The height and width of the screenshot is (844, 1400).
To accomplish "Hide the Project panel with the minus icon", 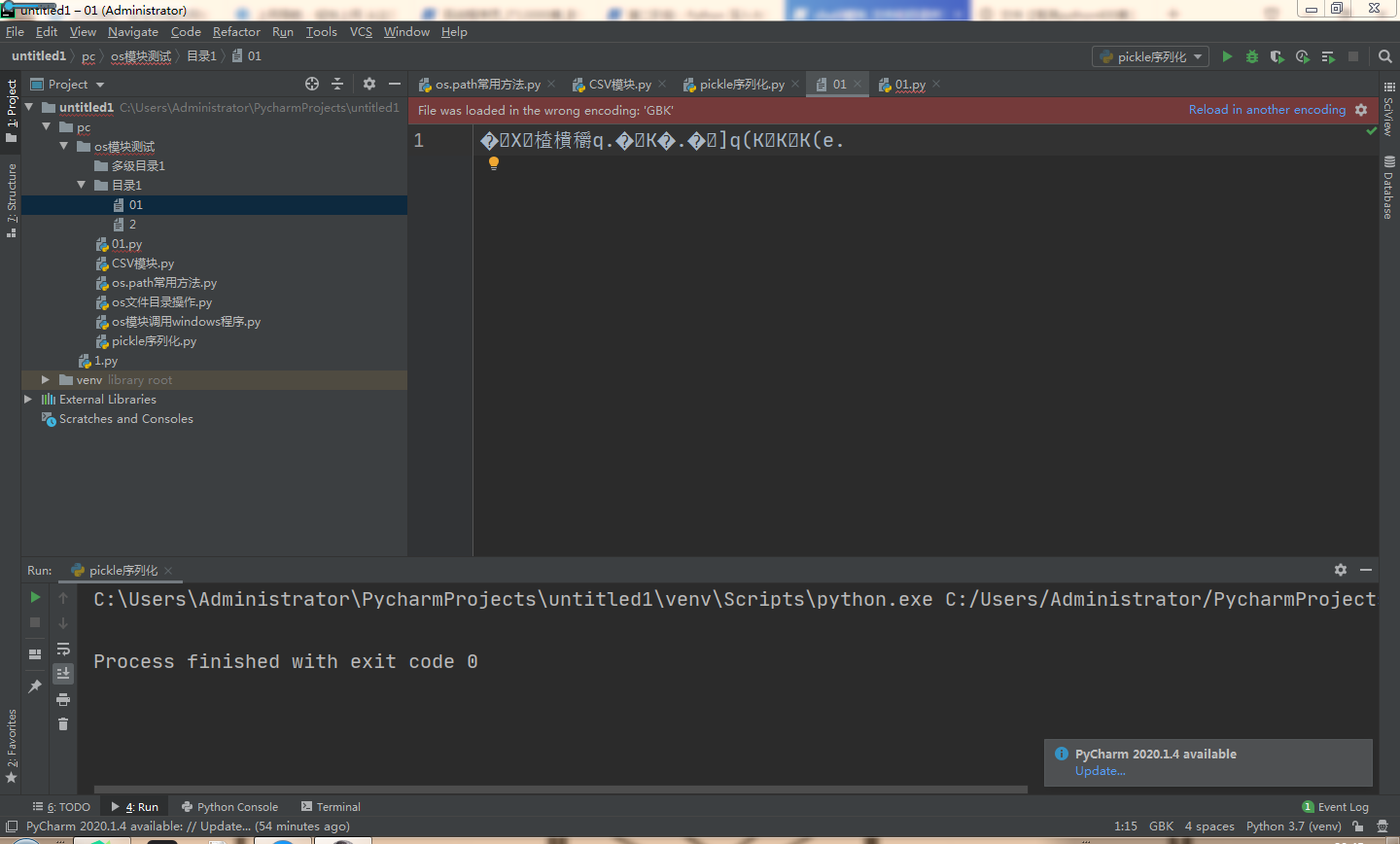I will tap(395, 84).
